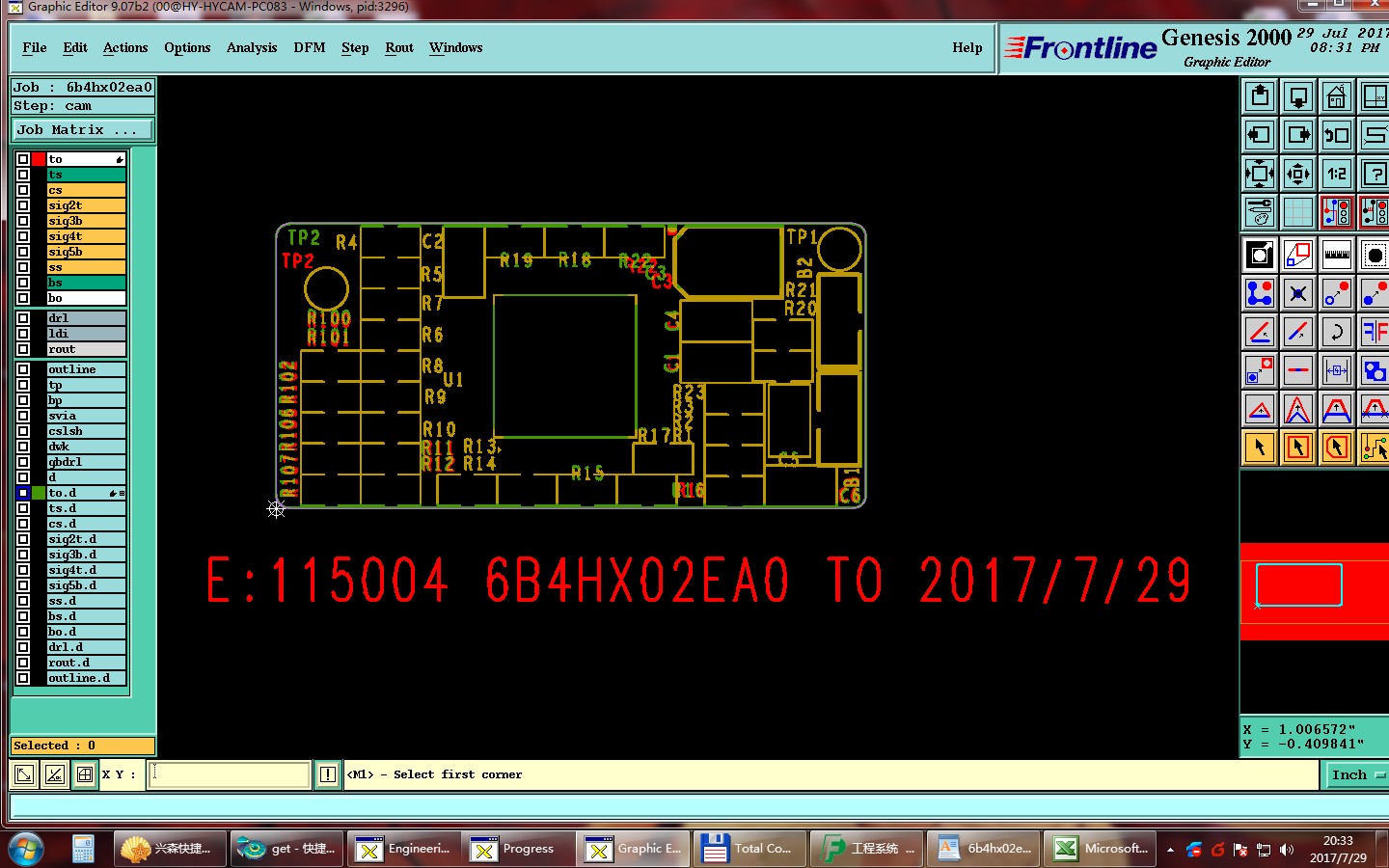This screenshot has width=1389, height=868.
Task: Select layer name outline.d
Action: click(87, 678)
